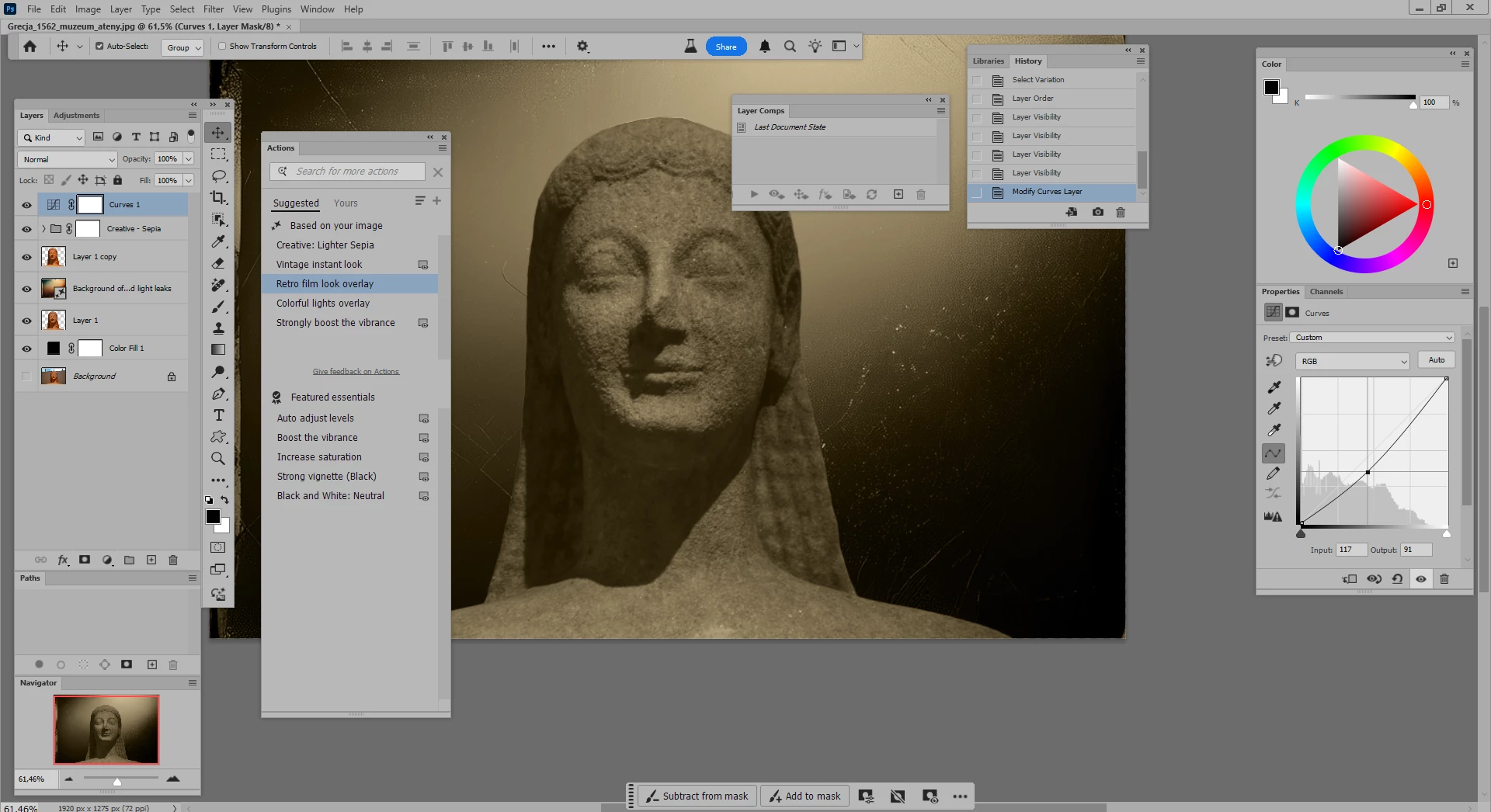The width and height of the screenshot is (1491, 812).
Task: Click Subtract from mask button
Action: point(697,796)
